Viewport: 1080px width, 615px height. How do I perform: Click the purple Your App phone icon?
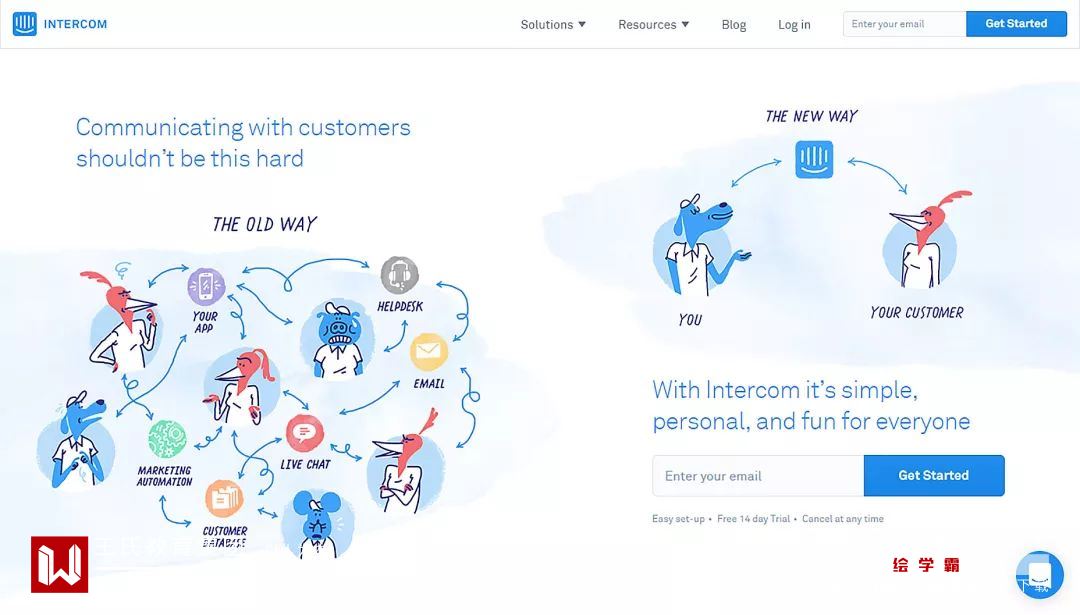coord(206,286)
